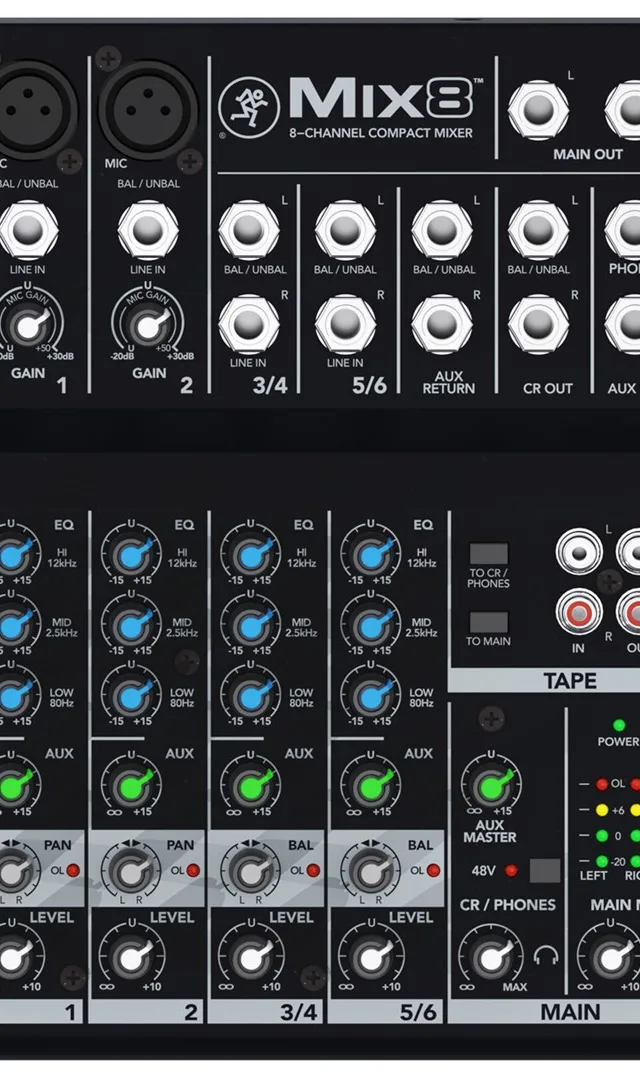Click the MAIN section label at the bottom
640x1080 pixels.
click(570, 1012)
